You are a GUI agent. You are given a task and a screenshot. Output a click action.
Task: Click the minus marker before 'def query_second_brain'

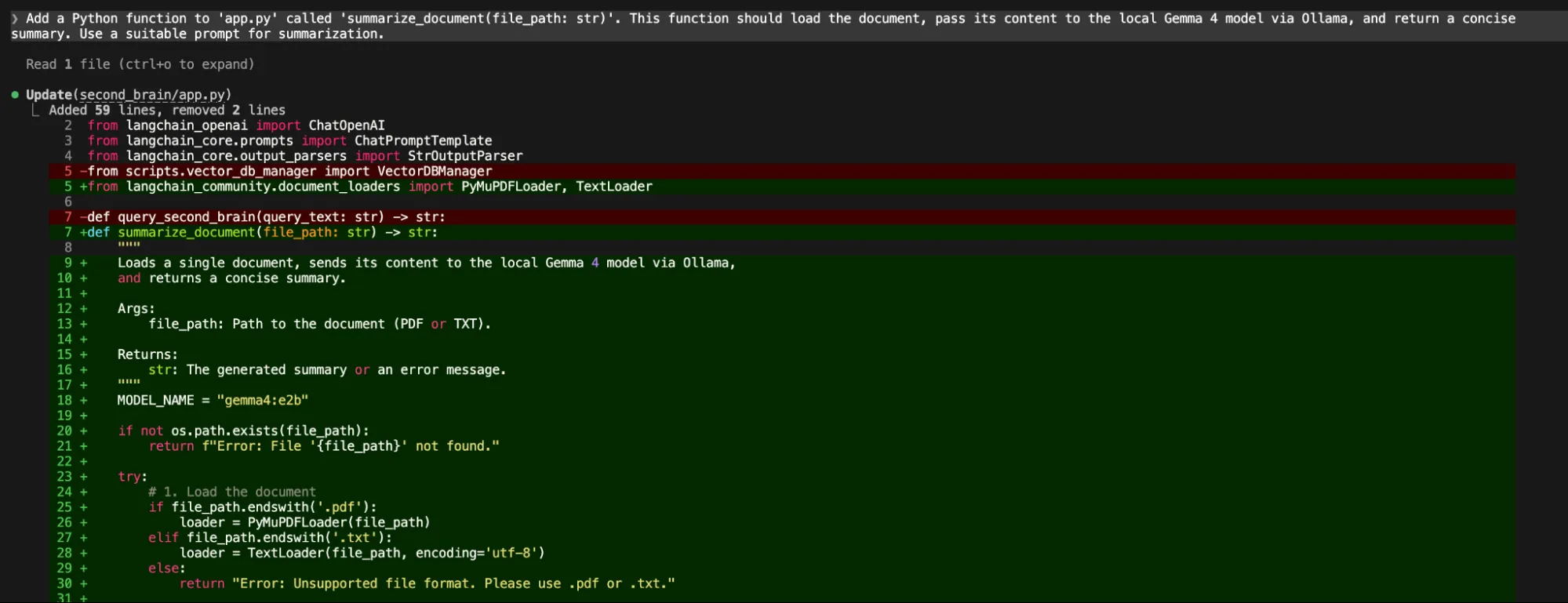83,217
